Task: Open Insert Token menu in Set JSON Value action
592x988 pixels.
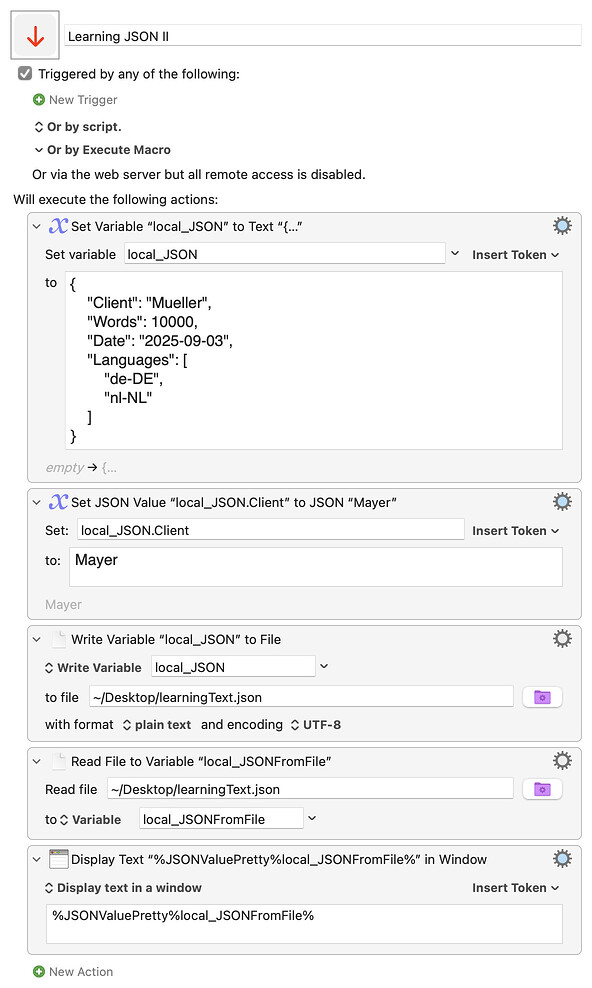Action: 515,531
